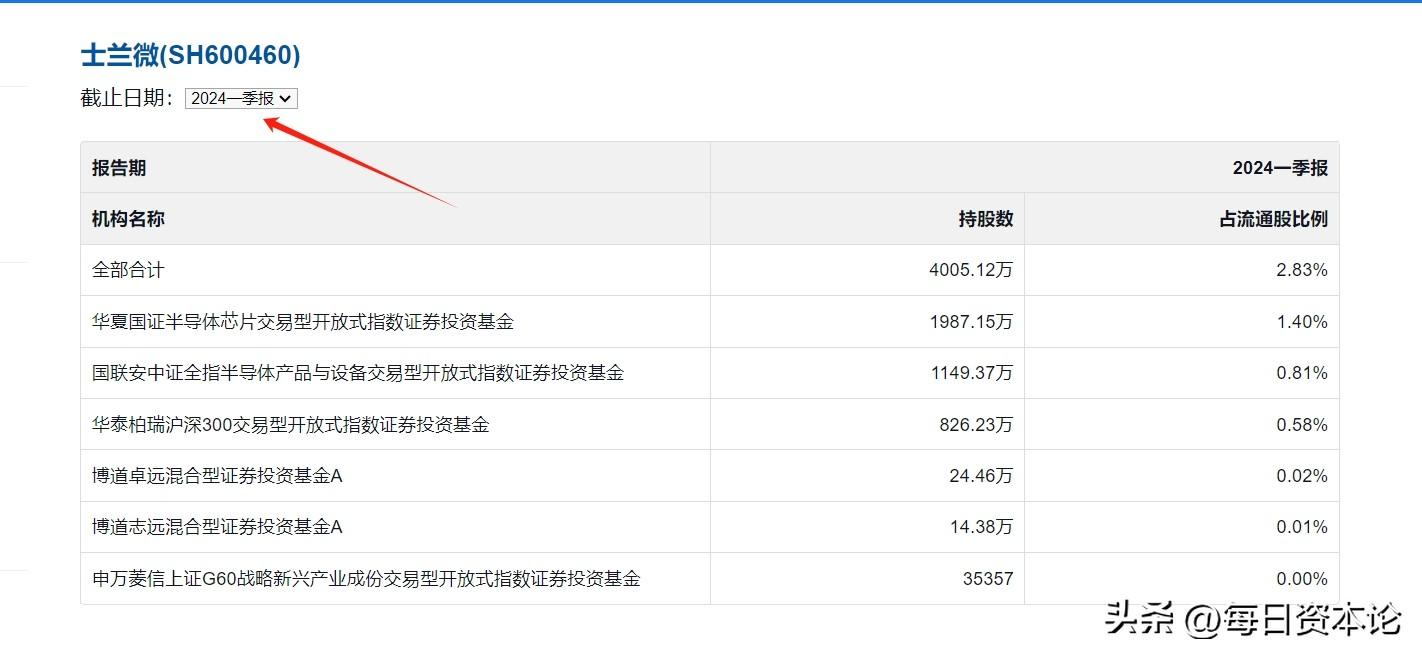The width and height of the screenshot is (1422, 656).
Task: Select 博道卓远混合型证券投资基金A fund name
Action: click(217, 476)
